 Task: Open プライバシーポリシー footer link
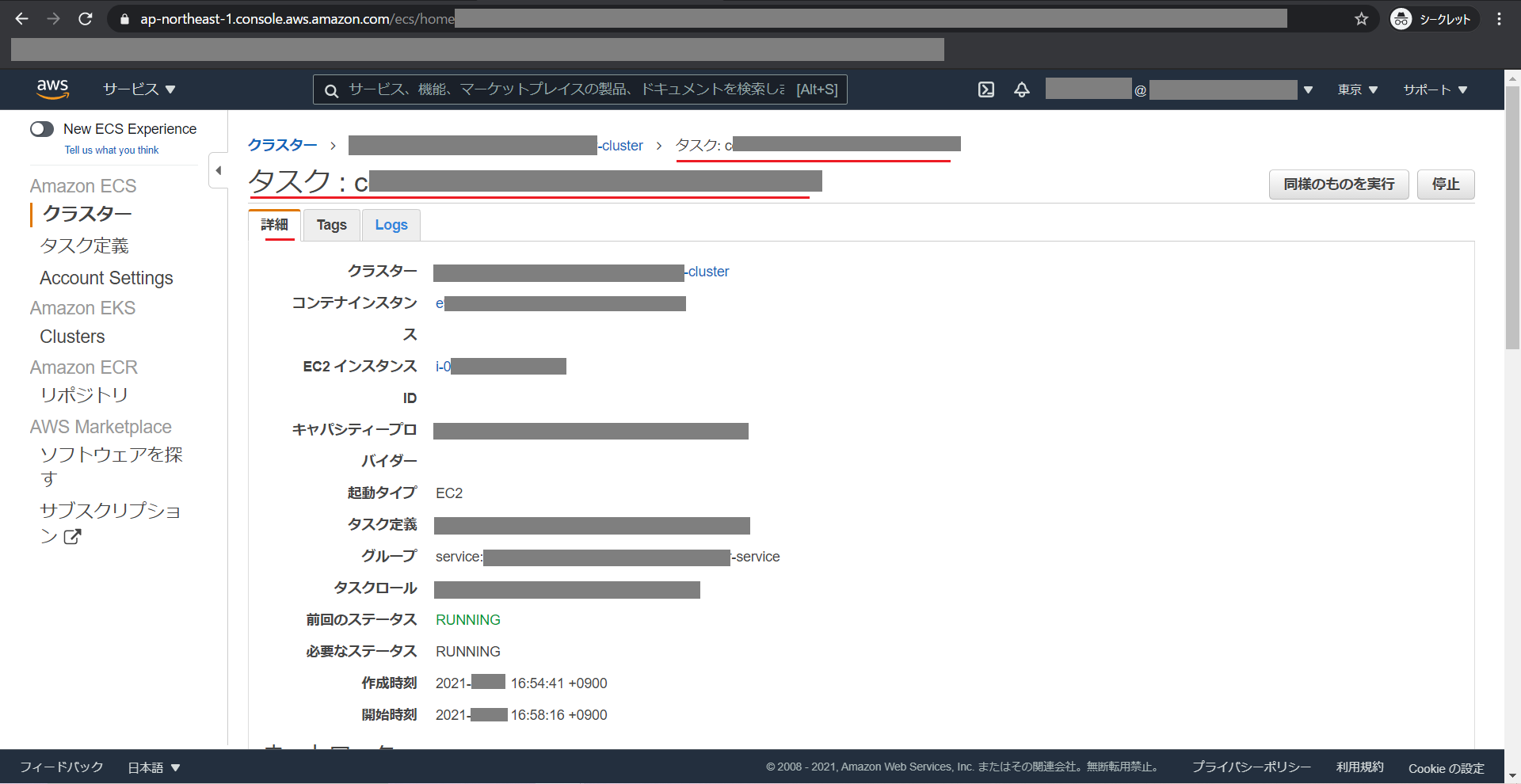coord(1252,767)
